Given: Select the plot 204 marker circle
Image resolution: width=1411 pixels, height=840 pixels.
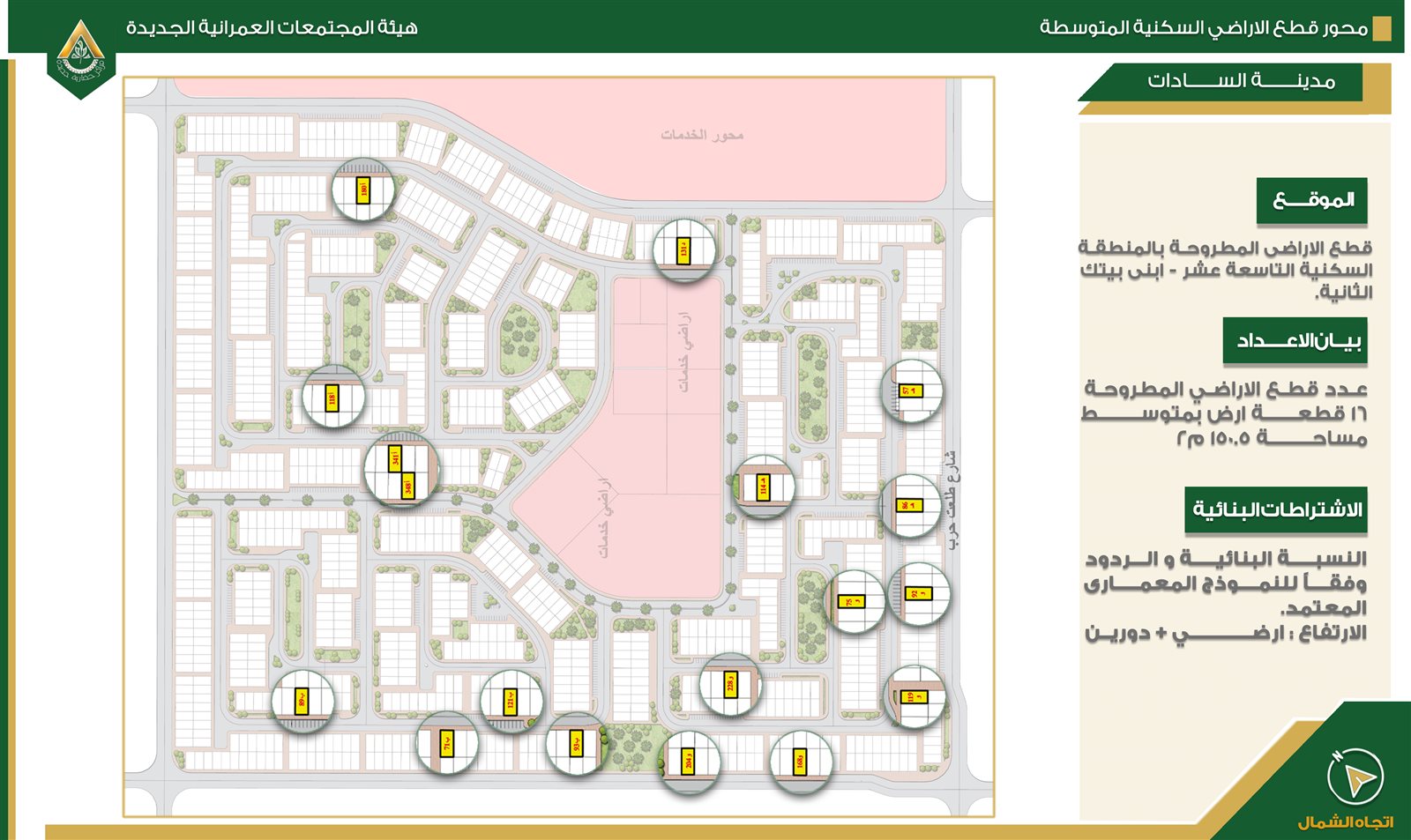Looking at the screenshot, I should (689, 762).
